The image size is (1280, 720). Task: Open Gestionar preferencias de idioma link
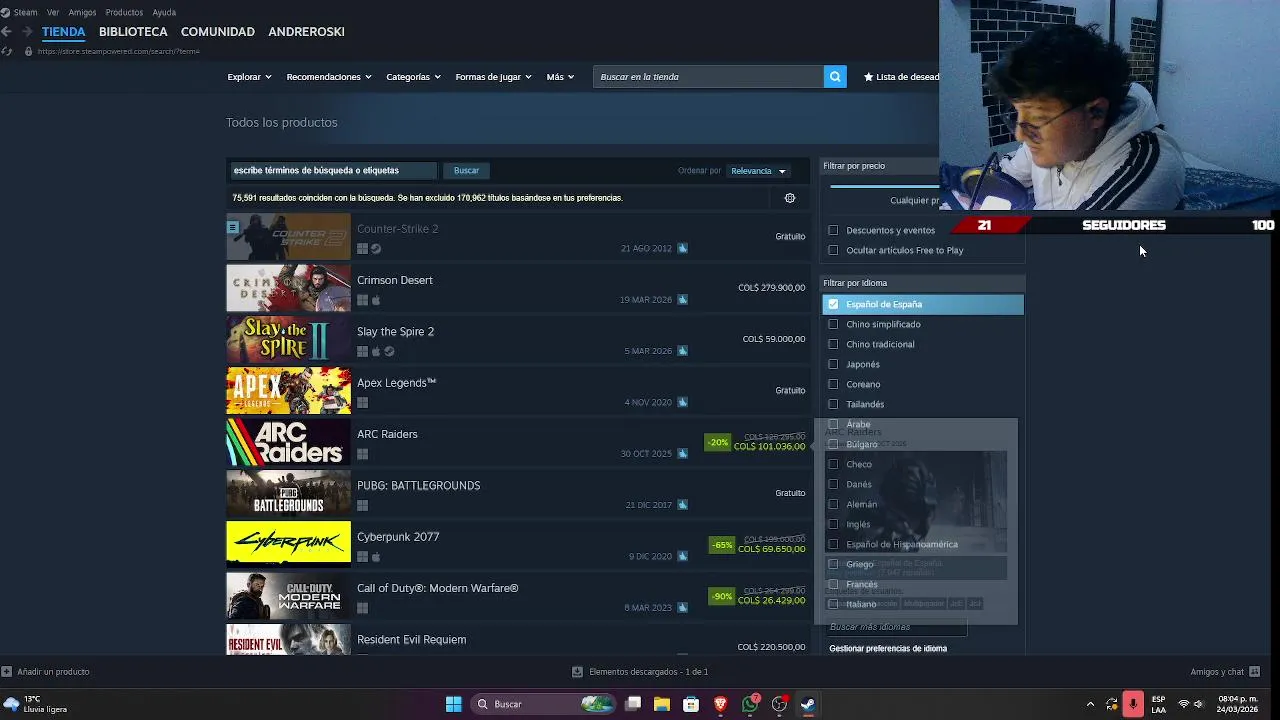pos(888,649)
